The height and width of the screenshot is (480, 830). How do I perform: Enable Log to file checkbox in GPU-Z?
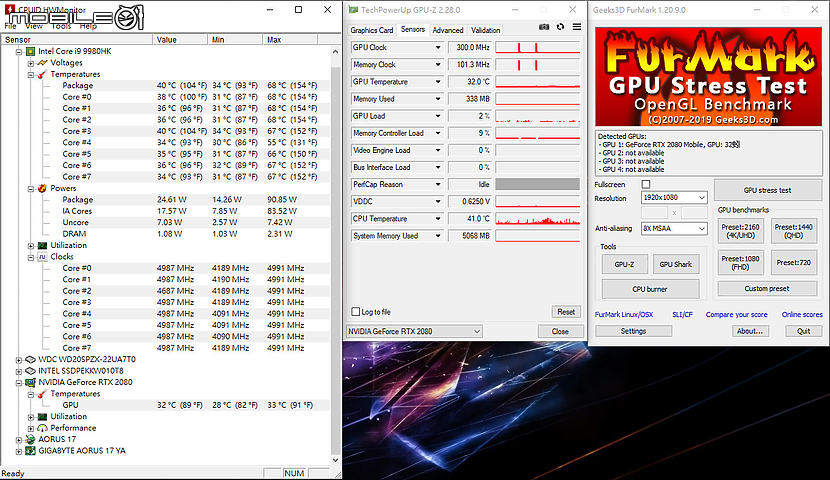[356, 312]
